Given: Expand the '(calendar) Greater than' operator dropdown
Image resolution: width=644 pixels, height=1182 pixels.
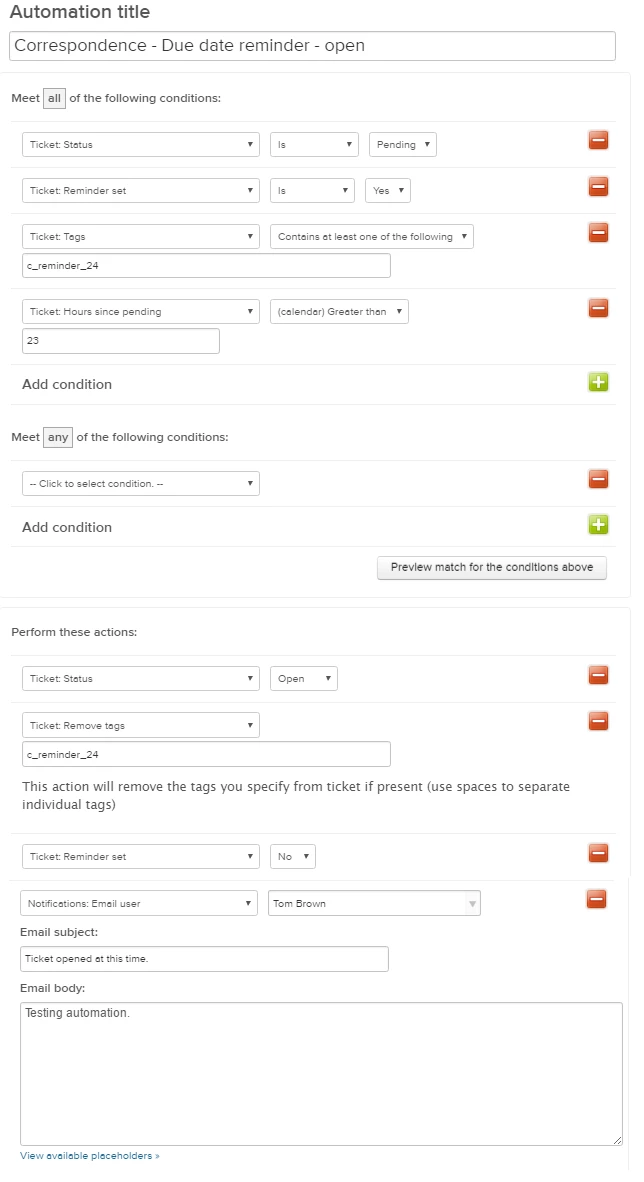Looking at the screenshot, I should point(339,312).
